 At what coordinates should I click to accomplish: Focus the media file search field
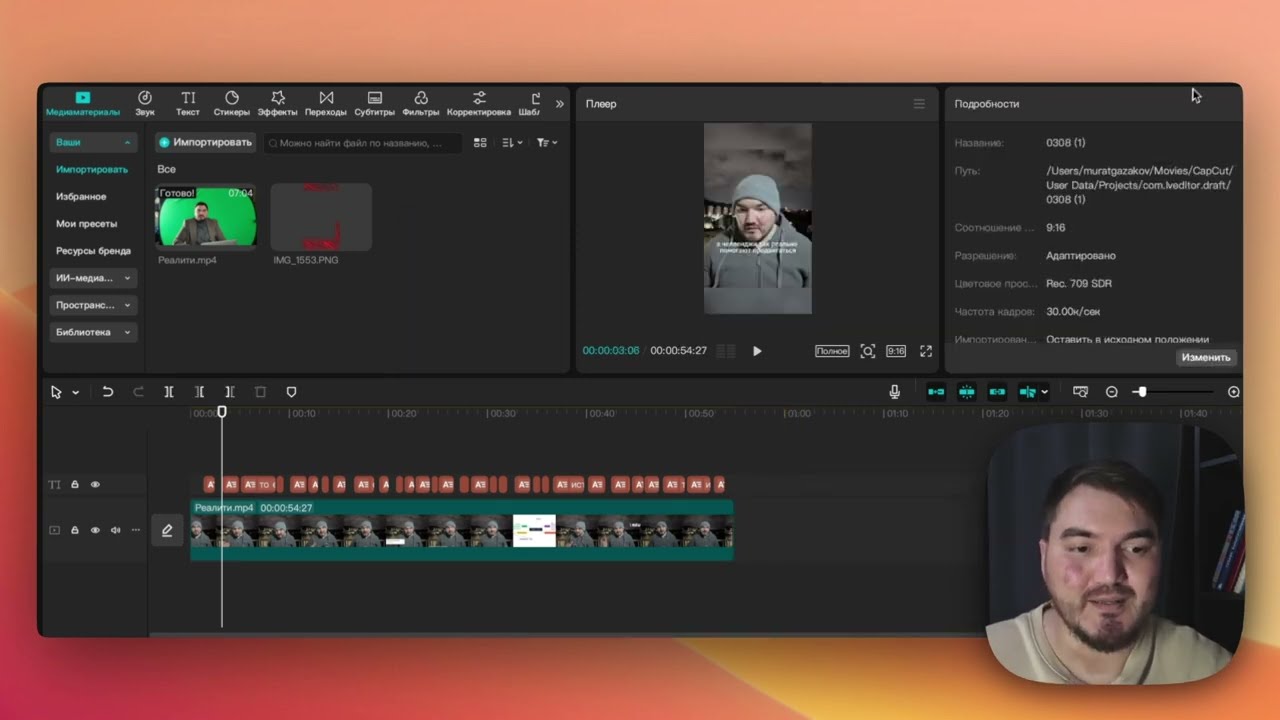click(362, 143)
